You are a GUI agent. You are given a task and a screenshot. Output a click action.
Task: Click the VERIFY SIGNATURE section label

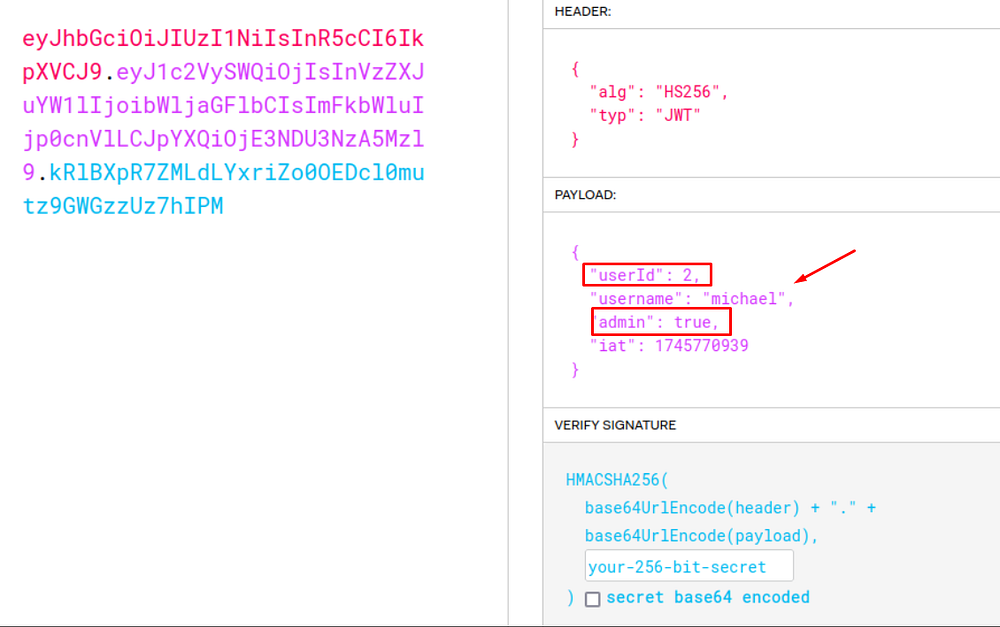615,425
